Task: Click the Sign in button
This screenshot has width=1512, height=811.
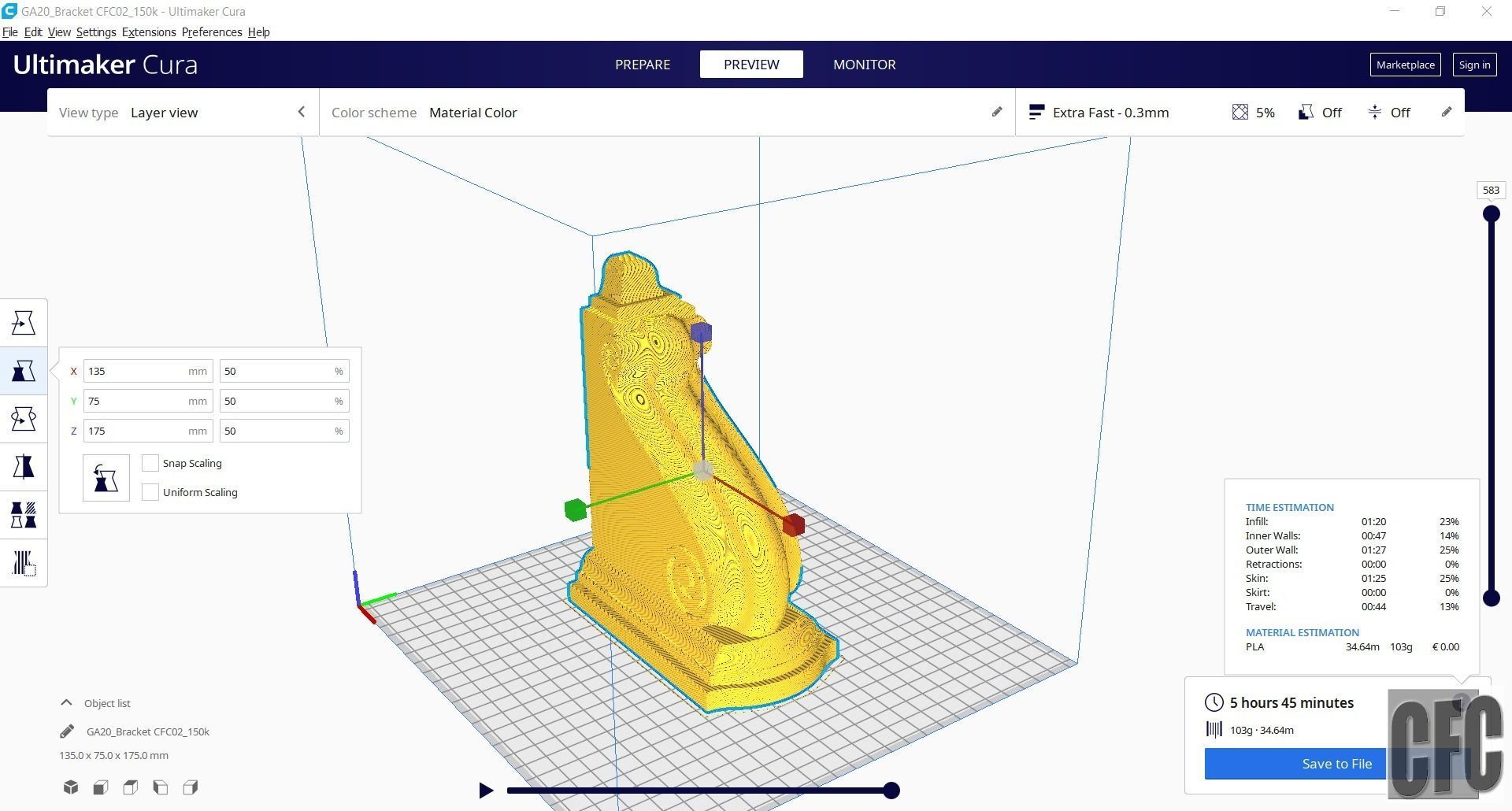Action: 1474,65
